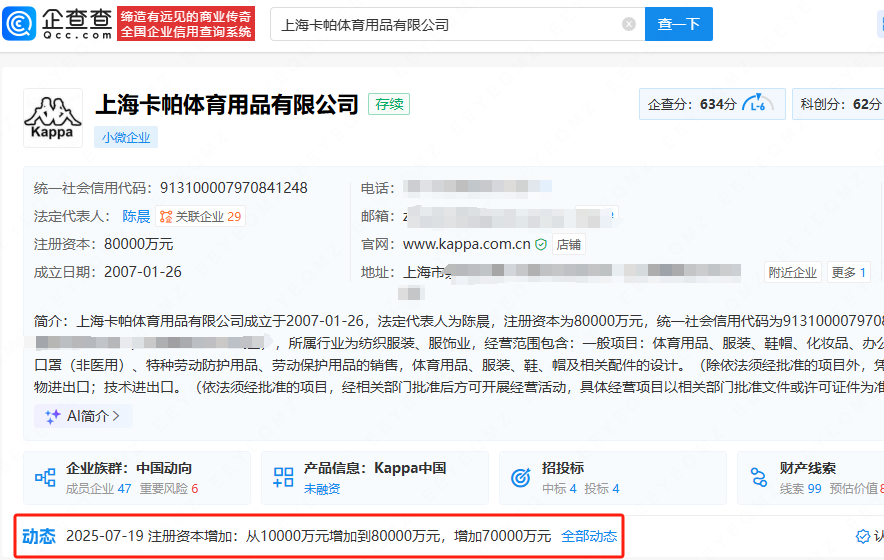Open the 招投标 card
884x560 pixels.
[x=613, y=478]
